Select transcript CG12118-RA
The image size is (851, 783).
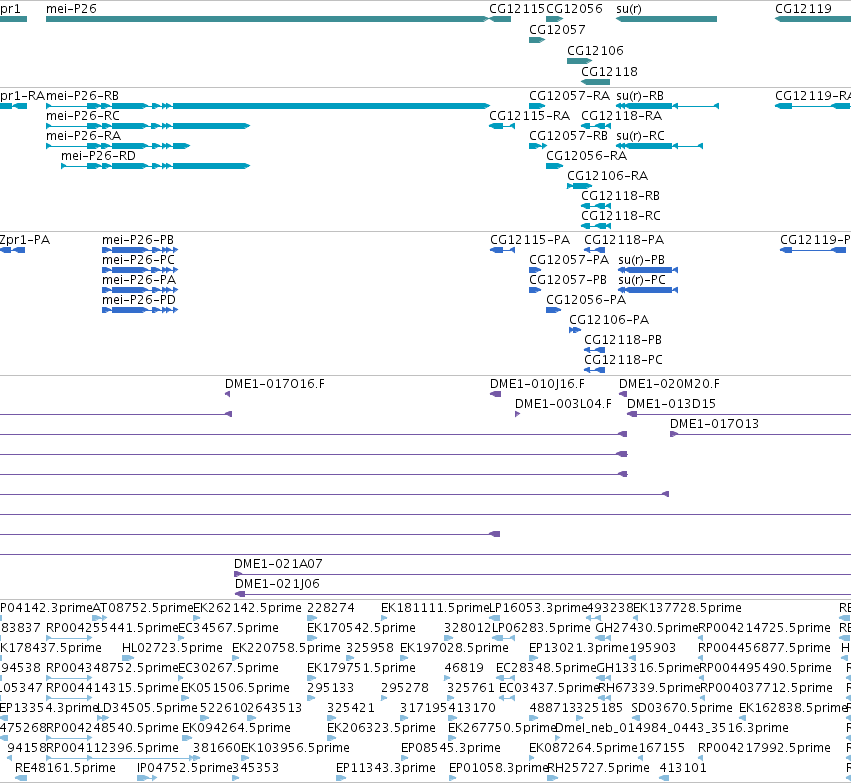click(x=596, y=126)
